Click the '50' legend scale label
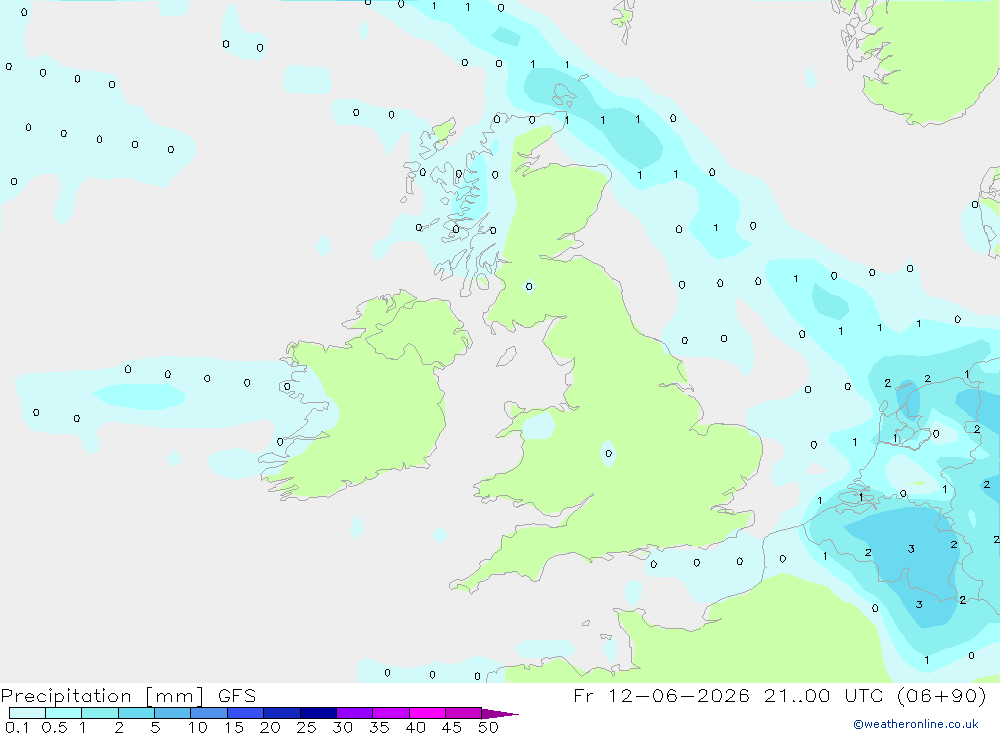This screenshot has width=1000, height=733. pos(488,727)
